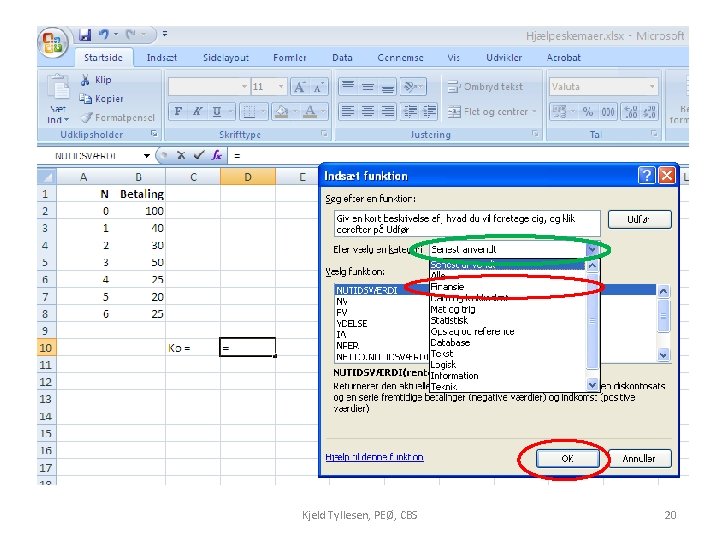Open the category dropdown arrow in dialog
This screenshot has height=540, width=720.
tap(592, 250)
